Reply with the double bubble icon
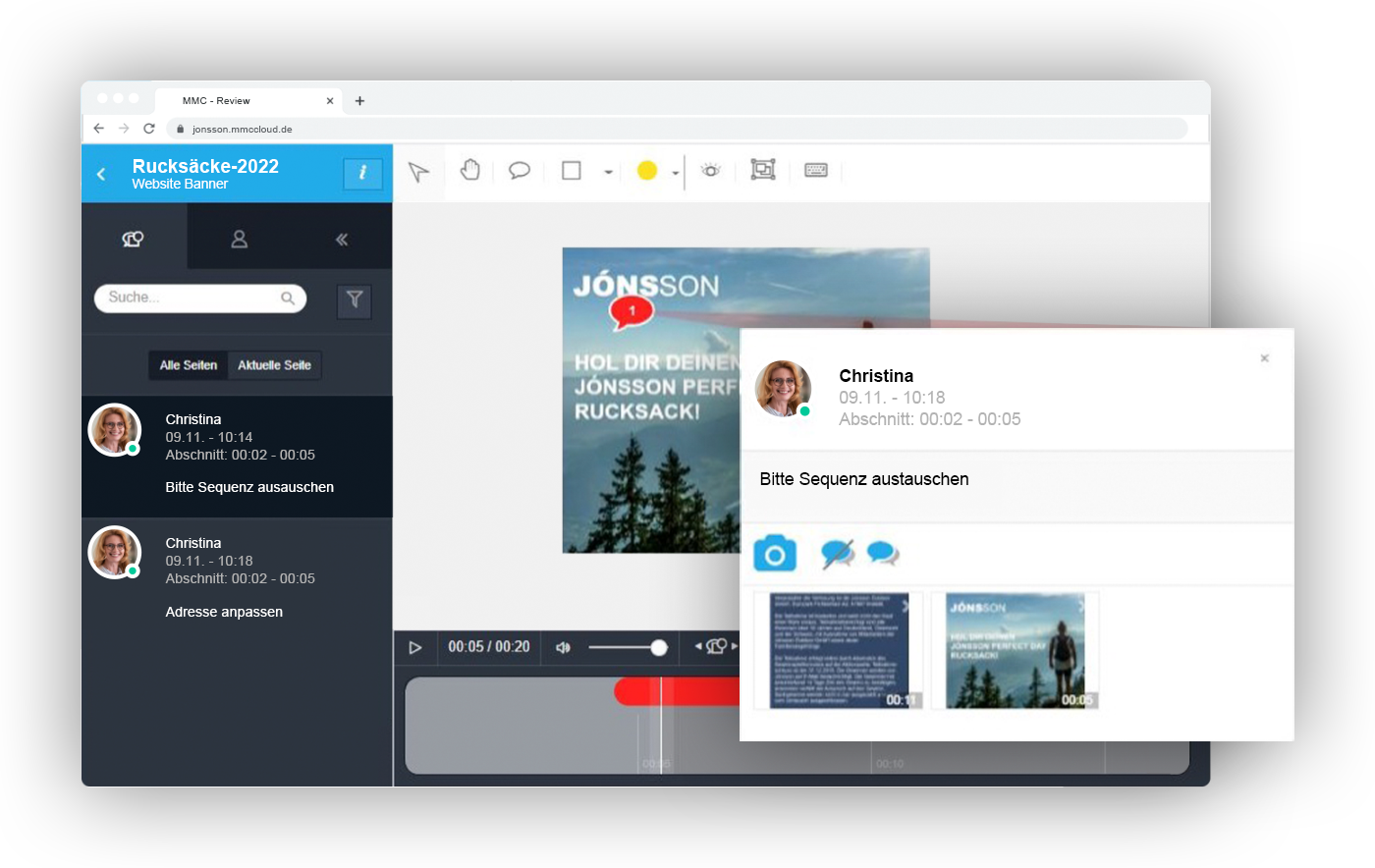 [x=883, y=554]
